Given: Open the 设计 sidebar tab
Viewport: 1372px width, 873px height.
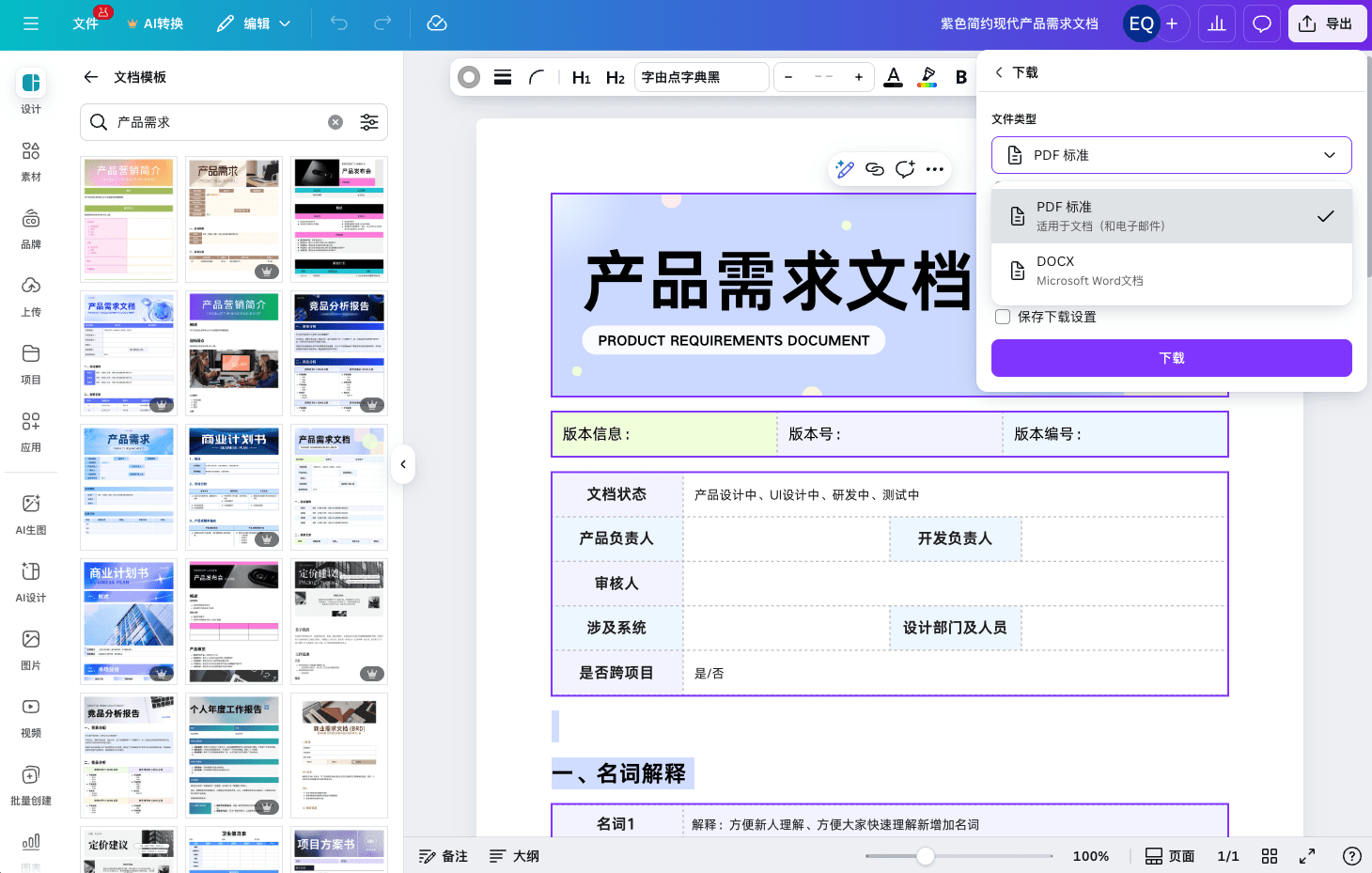Looking at the screenshot, I should pos(31,93).
